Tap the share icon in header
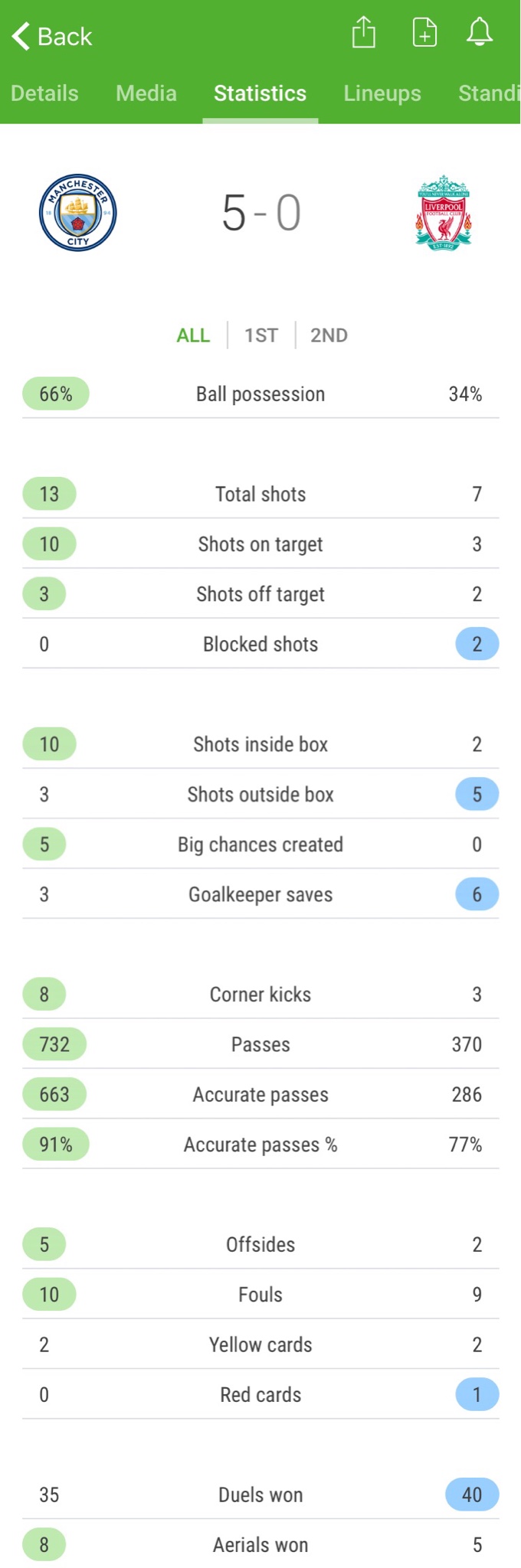521x1568 pixels. pyautogui.click(x=364, y=33)
